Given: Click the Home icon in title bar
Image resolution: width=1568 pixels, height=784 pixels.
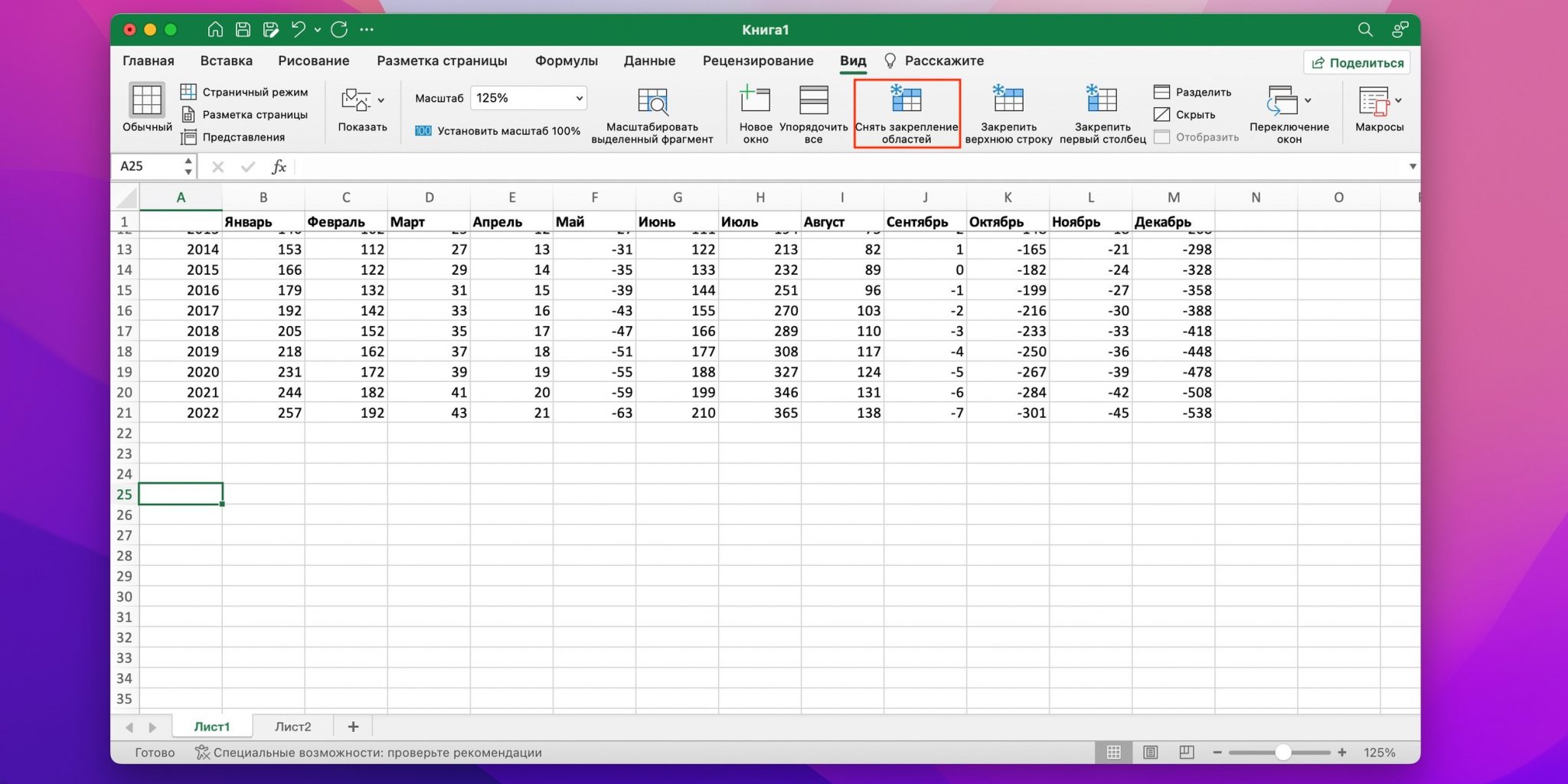Looking at the screenshot, I should (215, 30).
